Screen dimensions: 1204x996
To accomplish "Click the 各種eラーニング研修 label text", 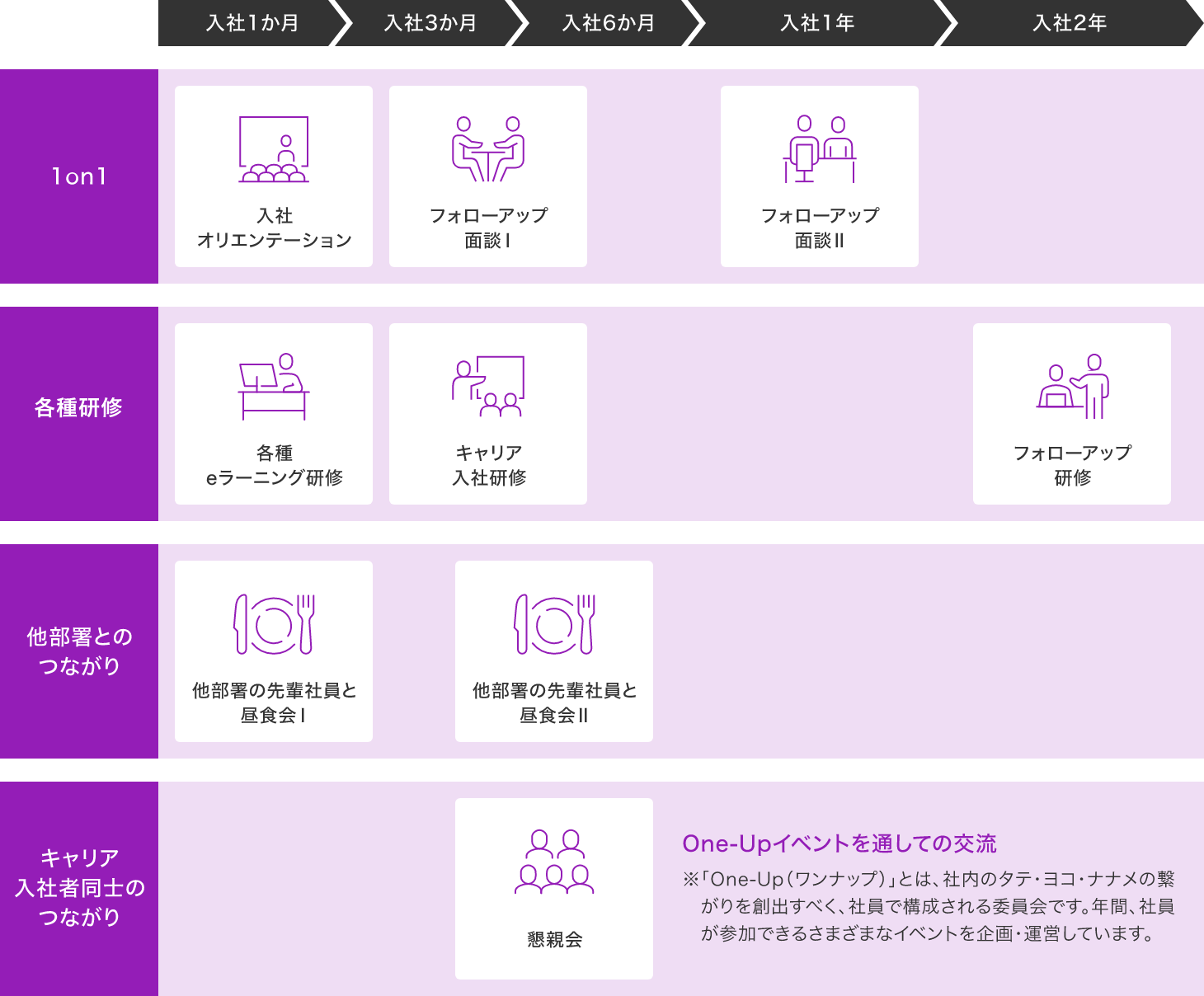I will click(274, 465).
